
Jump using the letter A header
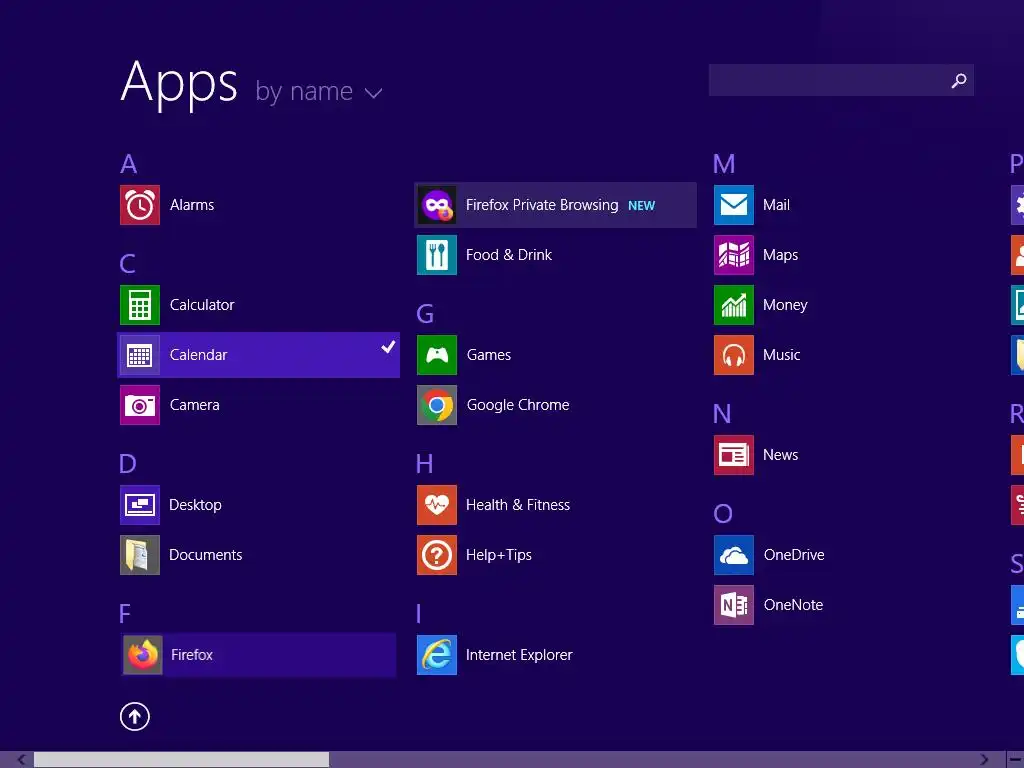pos(129,164)
